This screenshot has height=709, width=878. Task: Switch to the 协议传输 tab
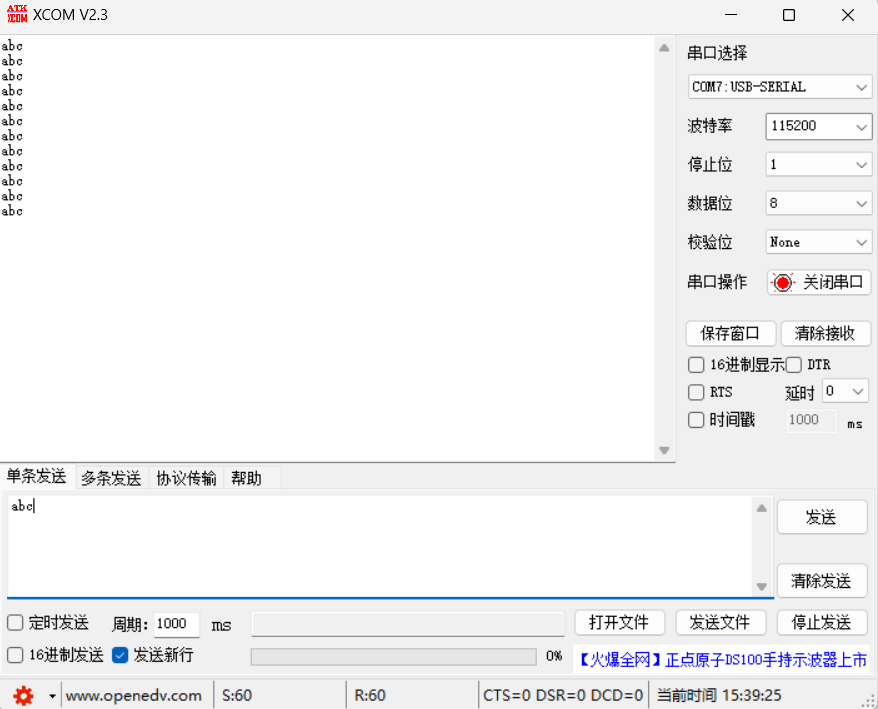tap(185, 477)
